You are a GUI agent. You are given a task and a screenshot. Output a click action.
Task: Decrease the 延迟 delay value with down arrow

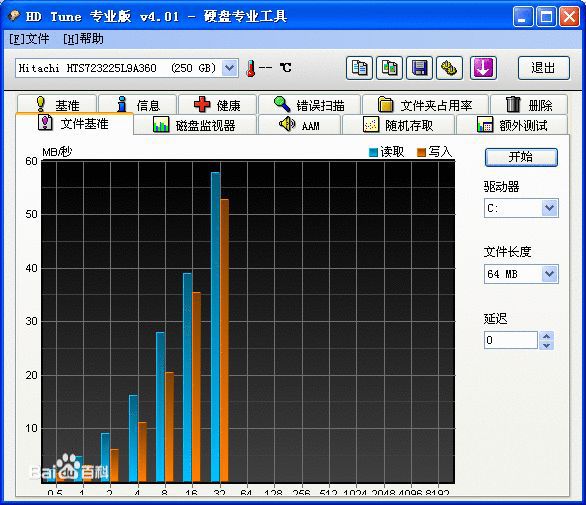pos(546,345)
